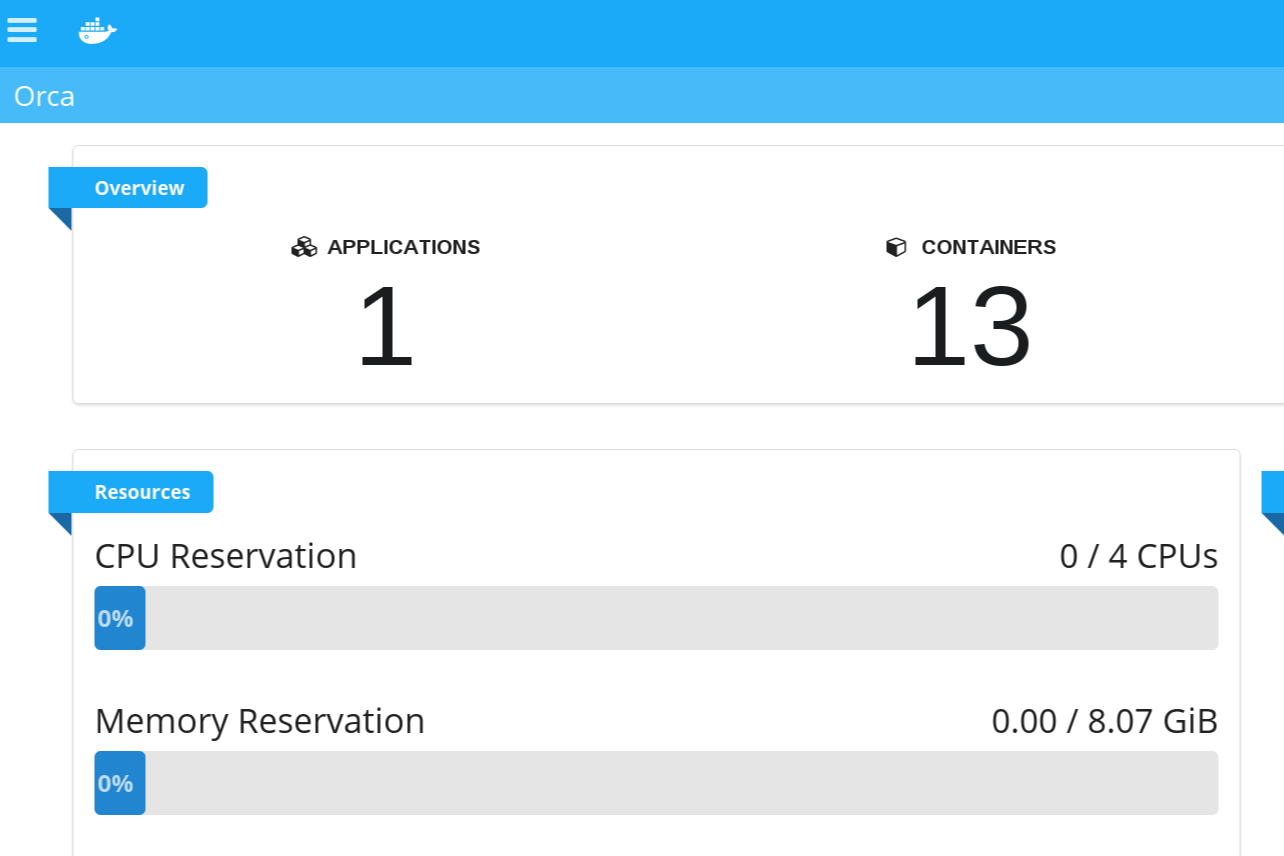Click the CPU Reservation progress bar track
The height and width of the screenshot is (856, 1284).
pos(680,618)
